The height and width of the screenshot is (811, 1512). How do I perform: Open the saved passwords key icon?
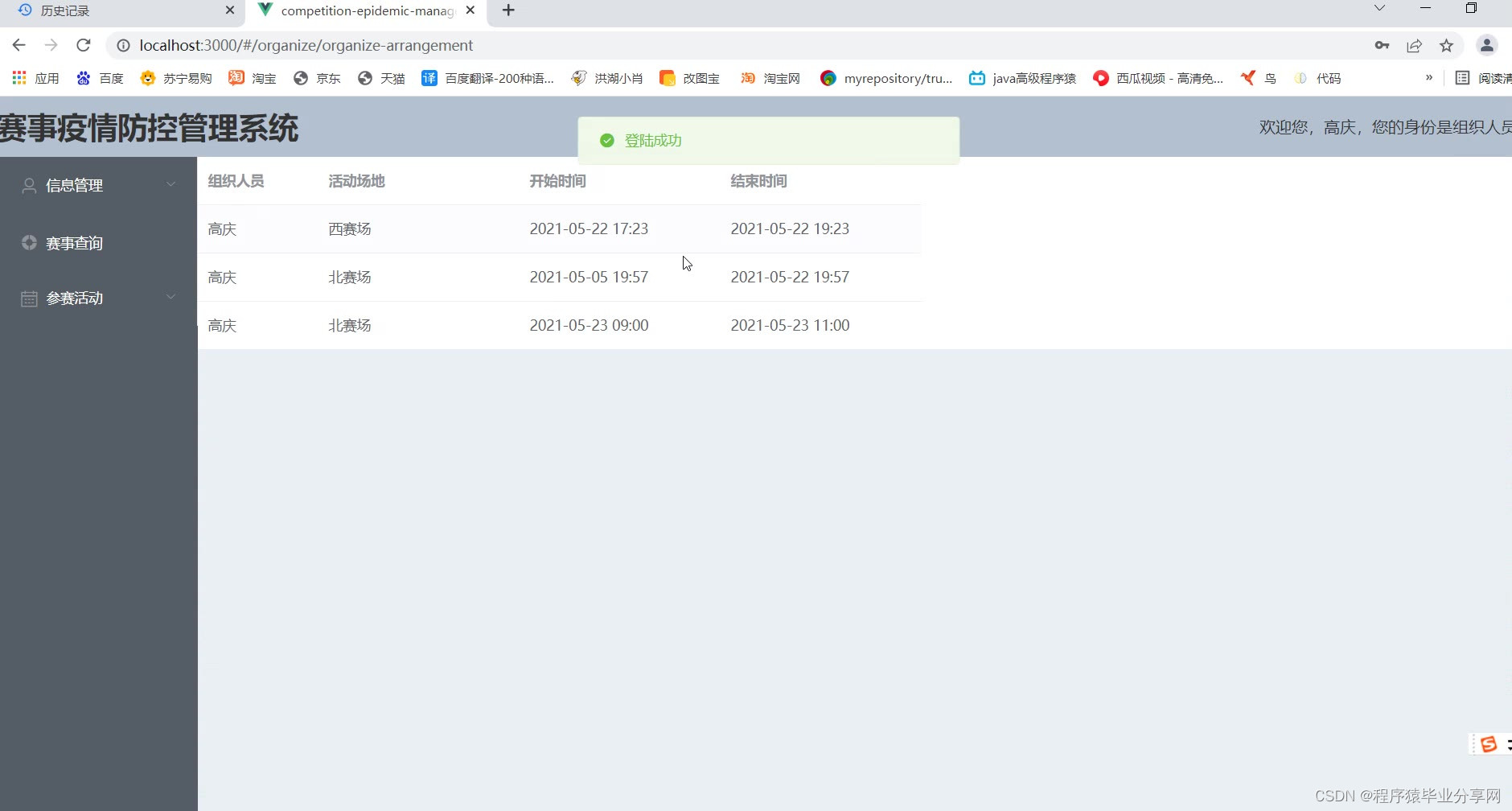1382,45
